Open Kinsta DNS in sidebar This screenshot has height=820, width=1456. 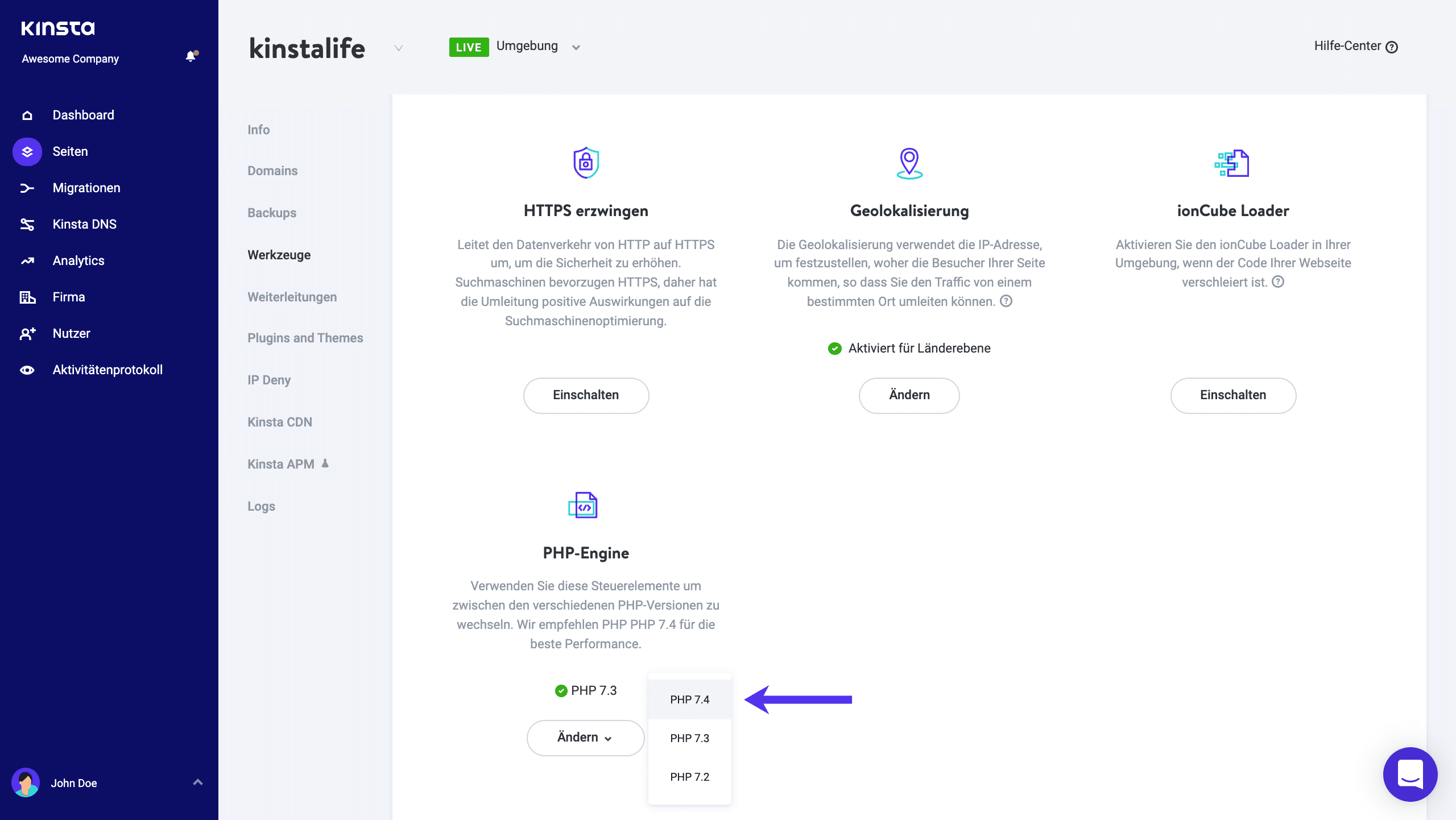(84, 225)
